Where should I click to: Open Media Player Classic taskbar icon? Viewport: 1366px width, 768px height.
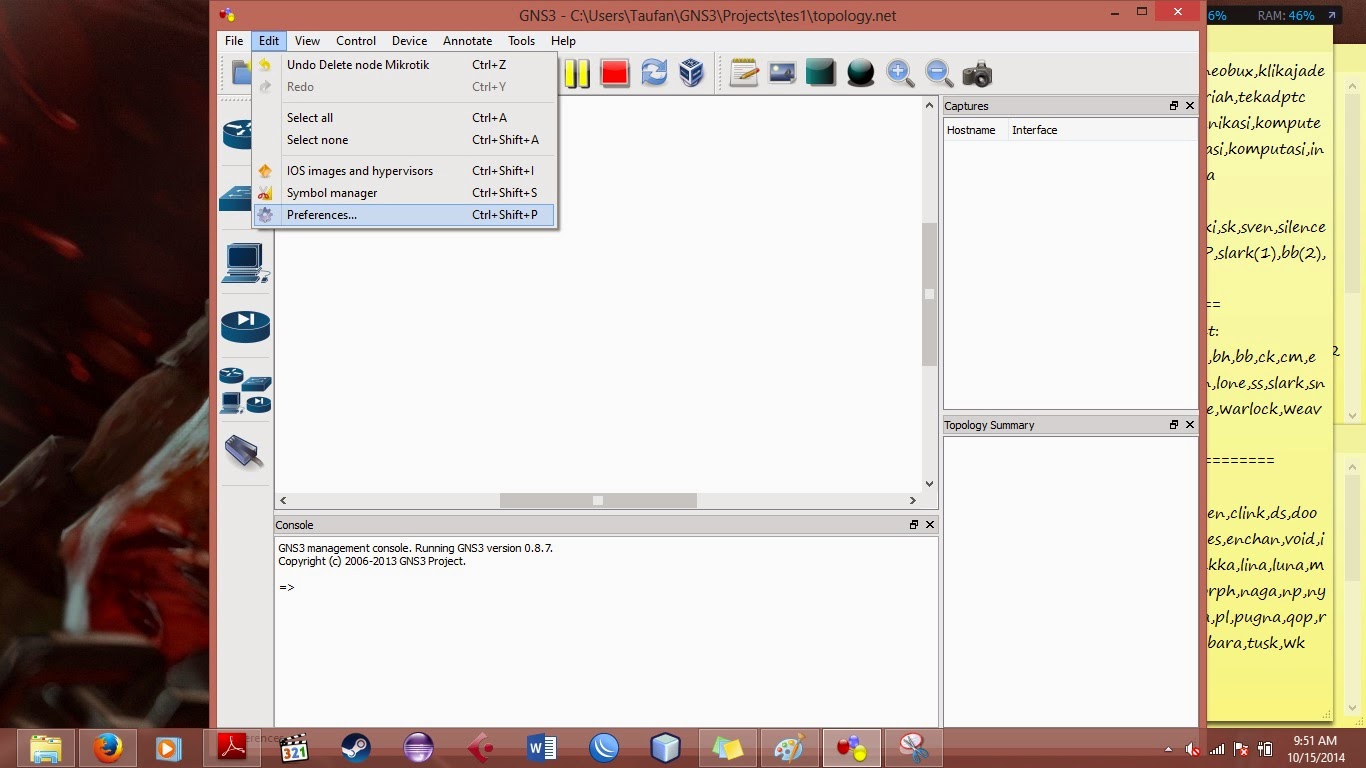point(294,748)
